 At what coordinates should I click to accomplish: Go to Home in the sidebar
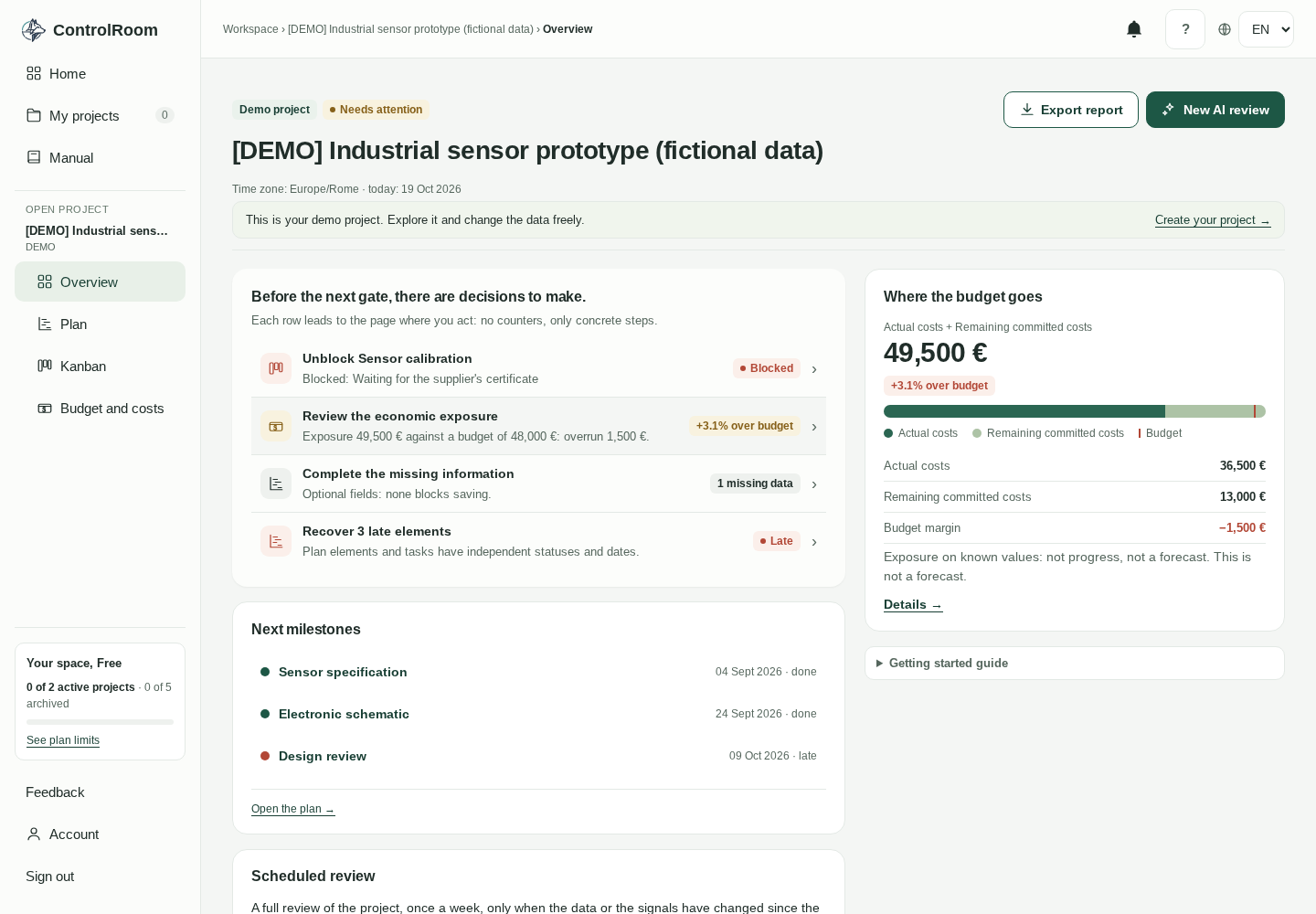coord(100,73)
